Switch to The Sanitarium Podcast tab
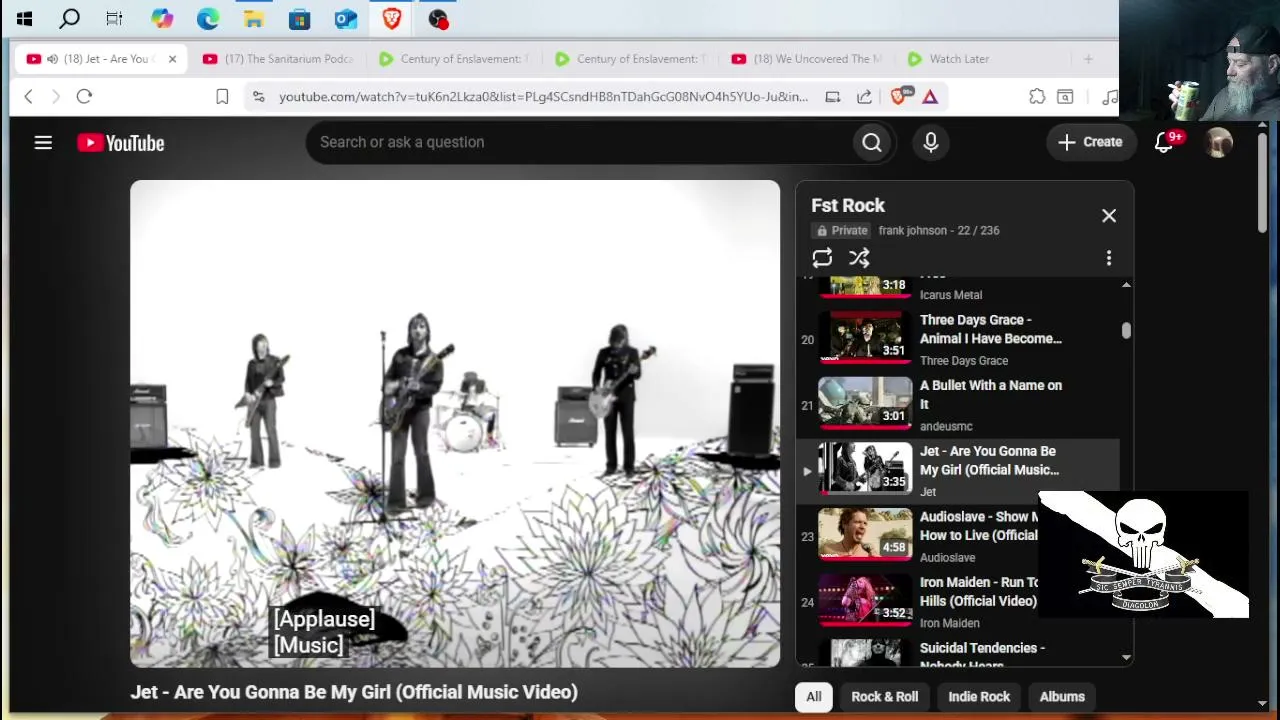The height and width of the screenshot is (720, 1280). (278, 59)
